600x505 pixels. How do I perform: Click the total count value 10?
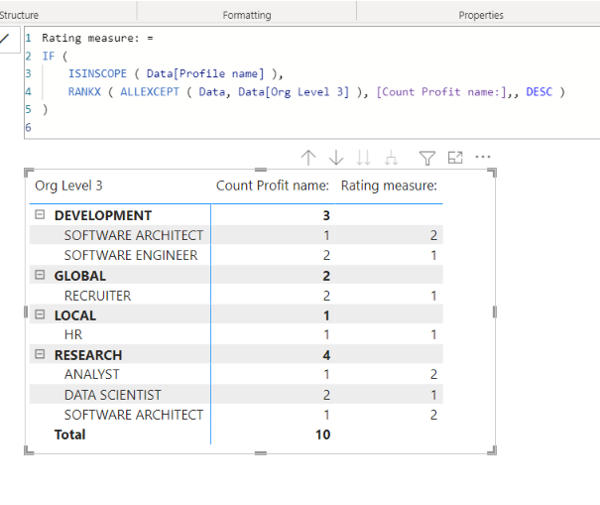click(323, 435)
